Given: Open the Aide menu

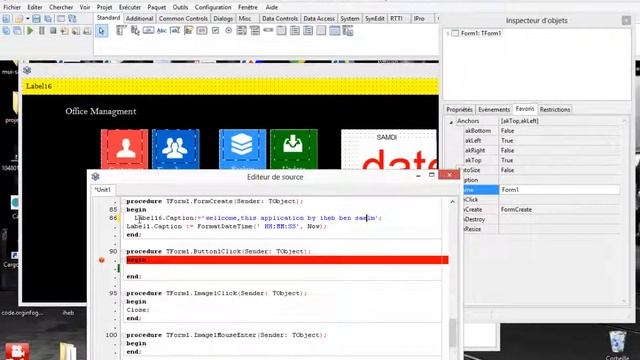Looking at the screenshot, I should pos(272,7).
